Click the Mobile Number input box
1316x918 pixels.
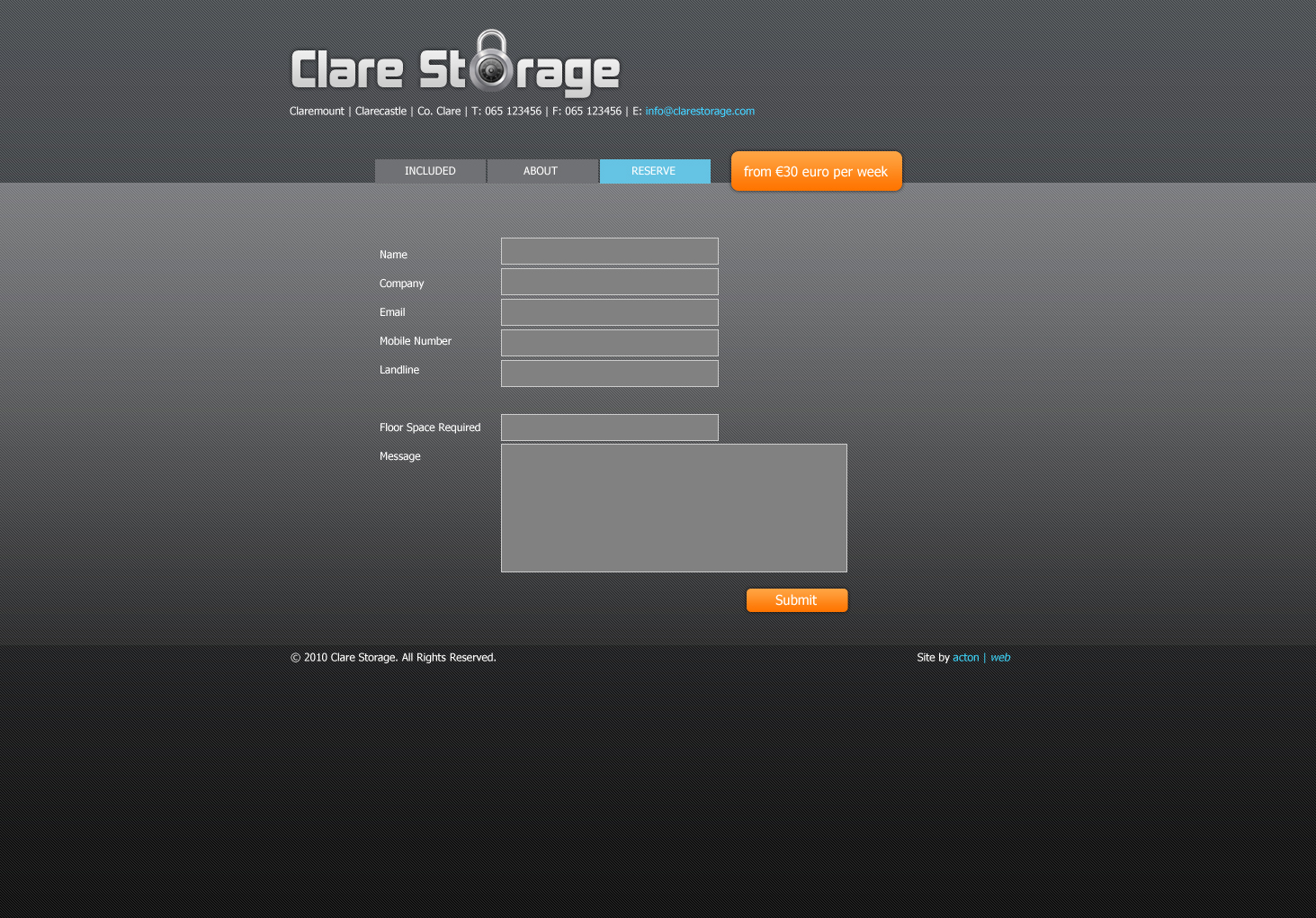pos(609,343)
